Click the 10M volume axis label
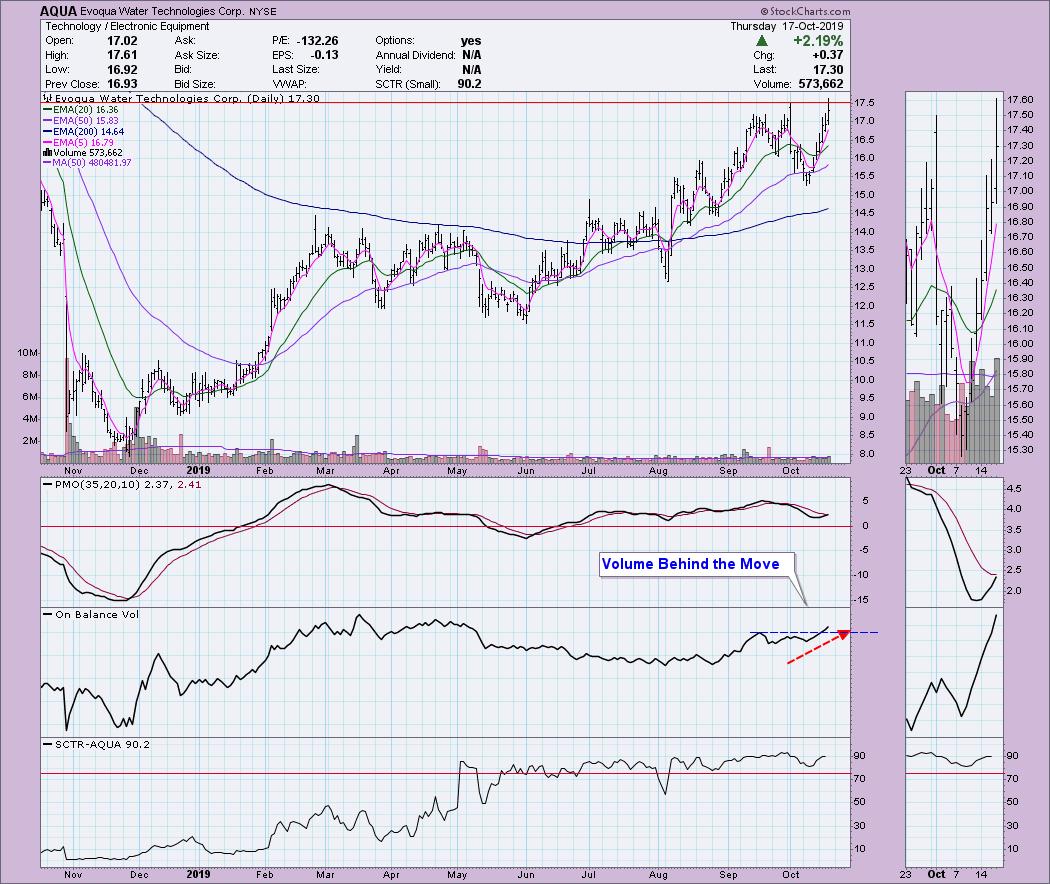Image resolution: width=1050 pixels, height=884 pixels. click(x=28, y=353)
